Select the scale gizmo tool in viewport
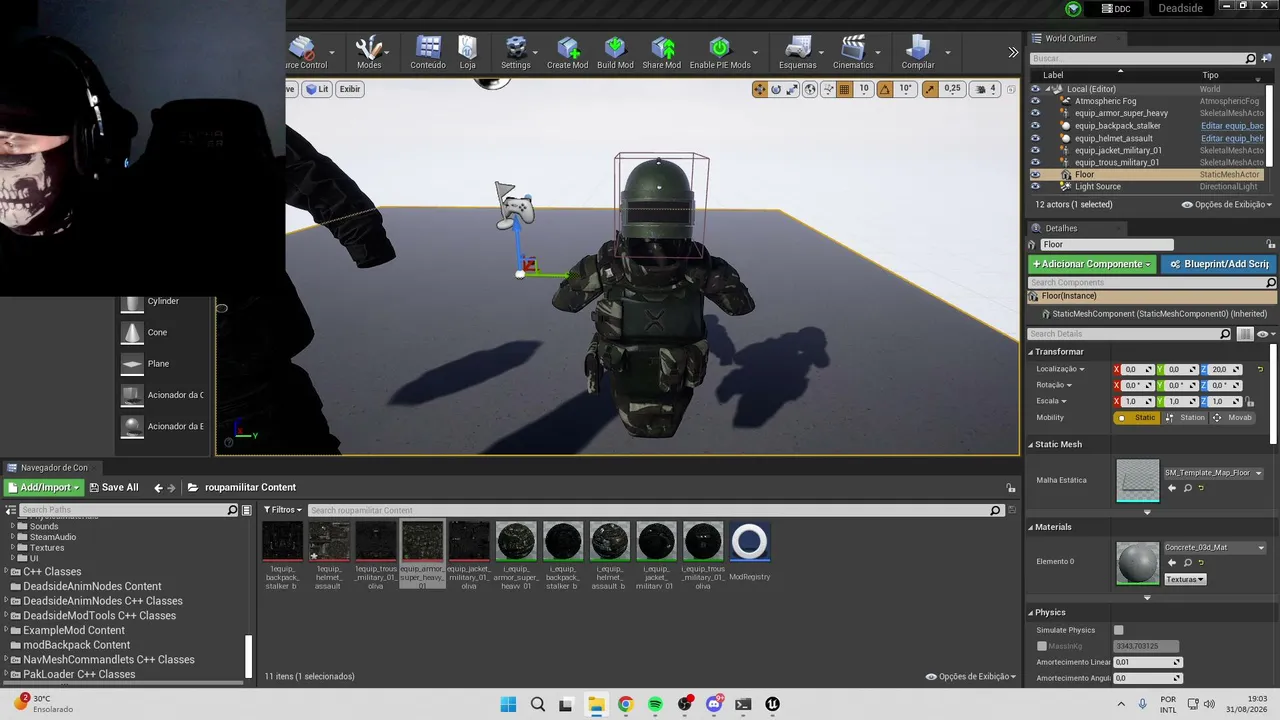The width and height of the screenshot is (1280, 720). click(792, 89)
